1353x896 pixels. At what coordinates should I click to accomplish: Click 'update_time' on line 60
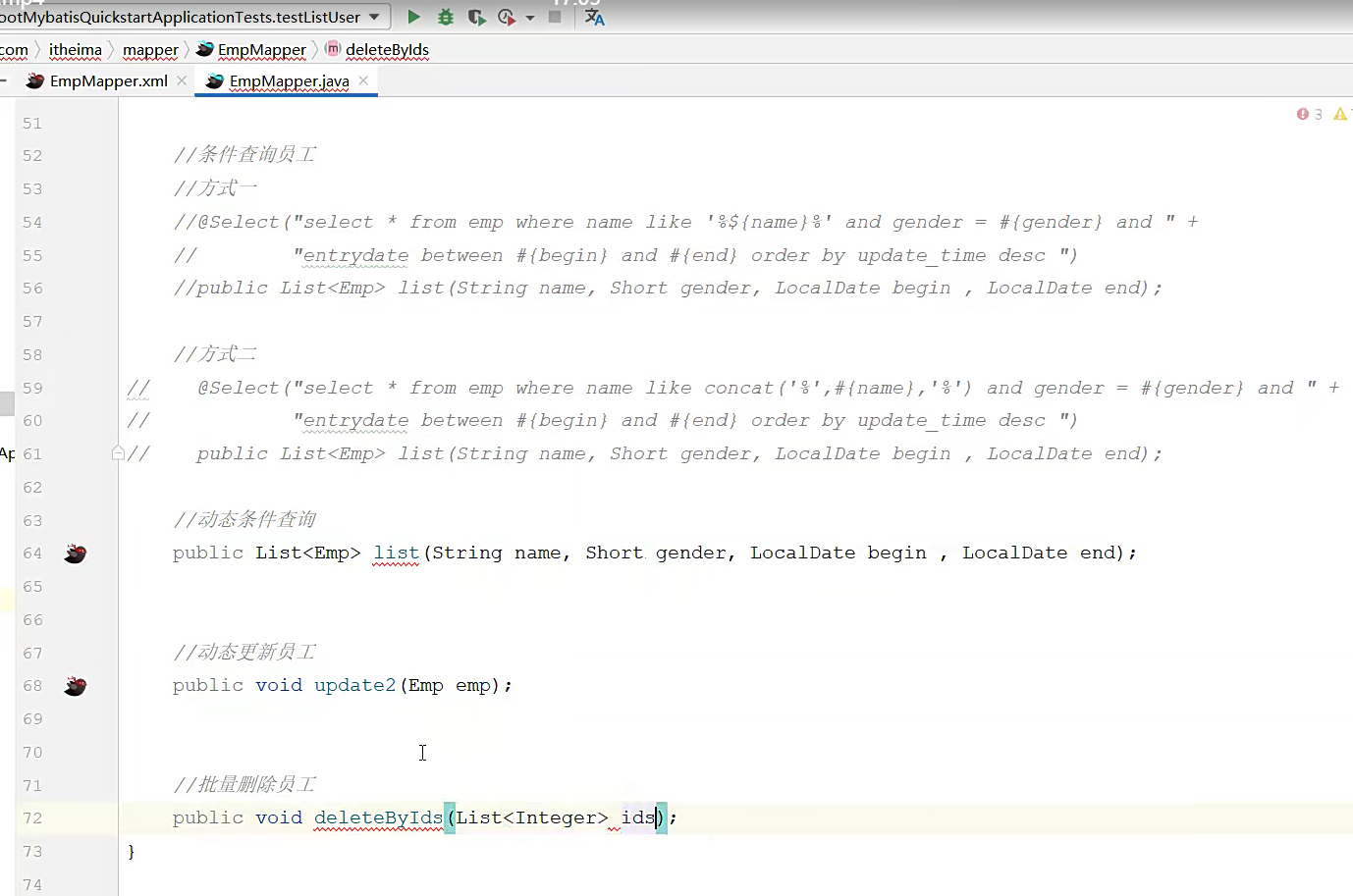point(921,420)
